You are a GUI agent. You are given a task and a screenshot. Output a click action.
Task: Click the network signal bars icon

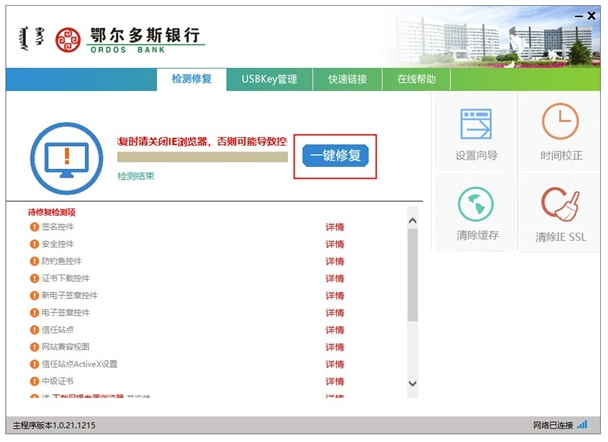point(582,425)
